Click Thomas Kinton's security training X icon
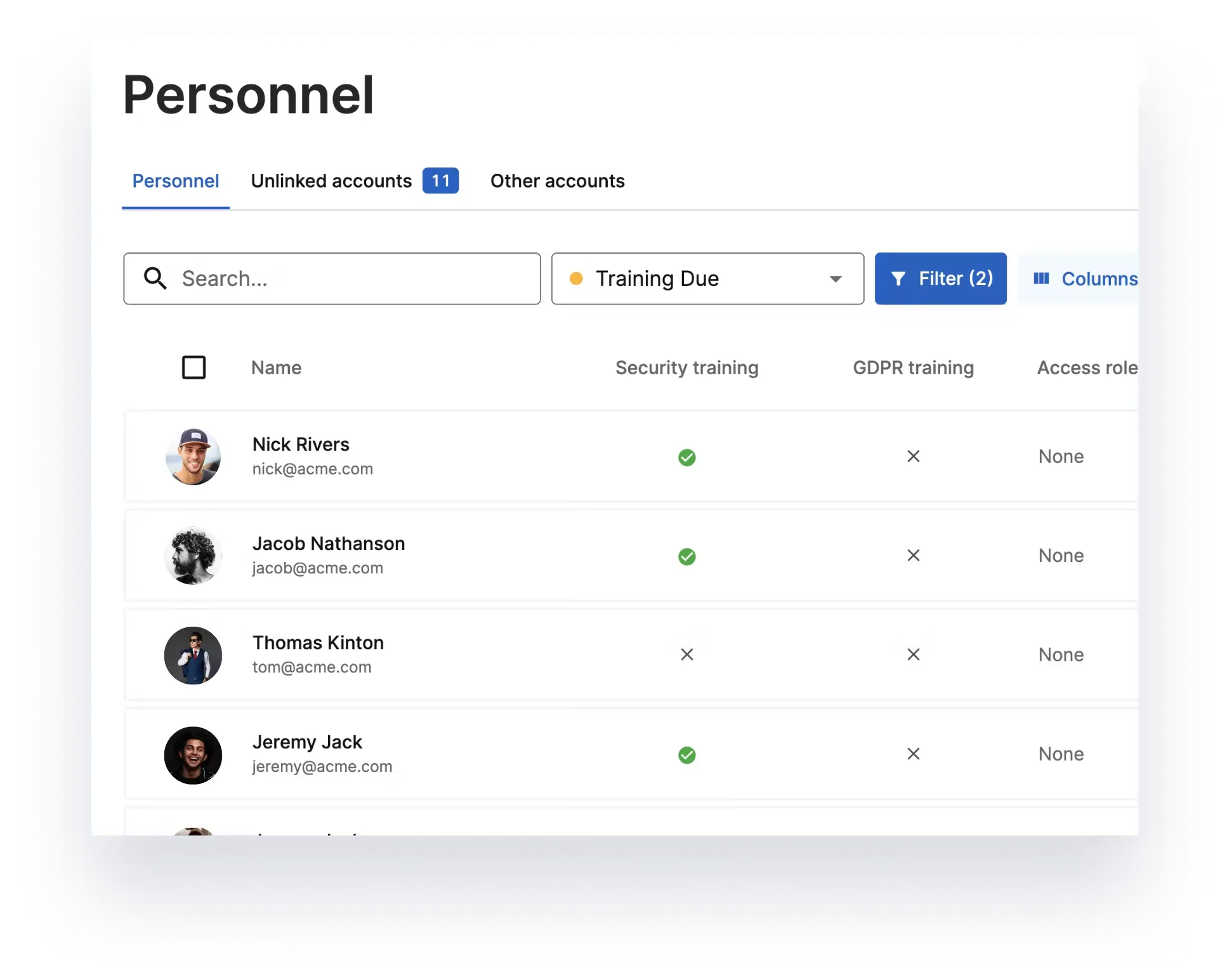Screen dimensions: 1227x980 [686, 655]
